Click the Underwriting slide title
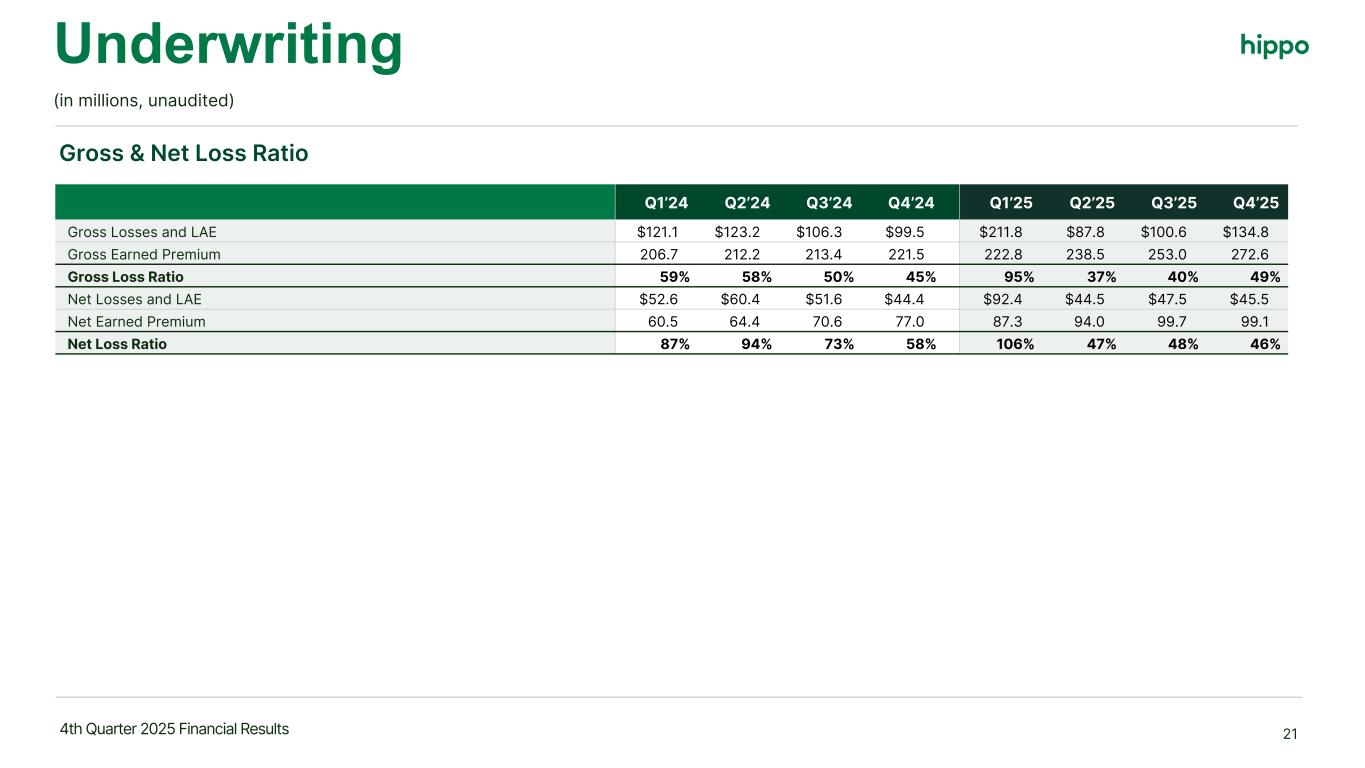Screen dimensions: 1365x768 (x=228, y=45)
